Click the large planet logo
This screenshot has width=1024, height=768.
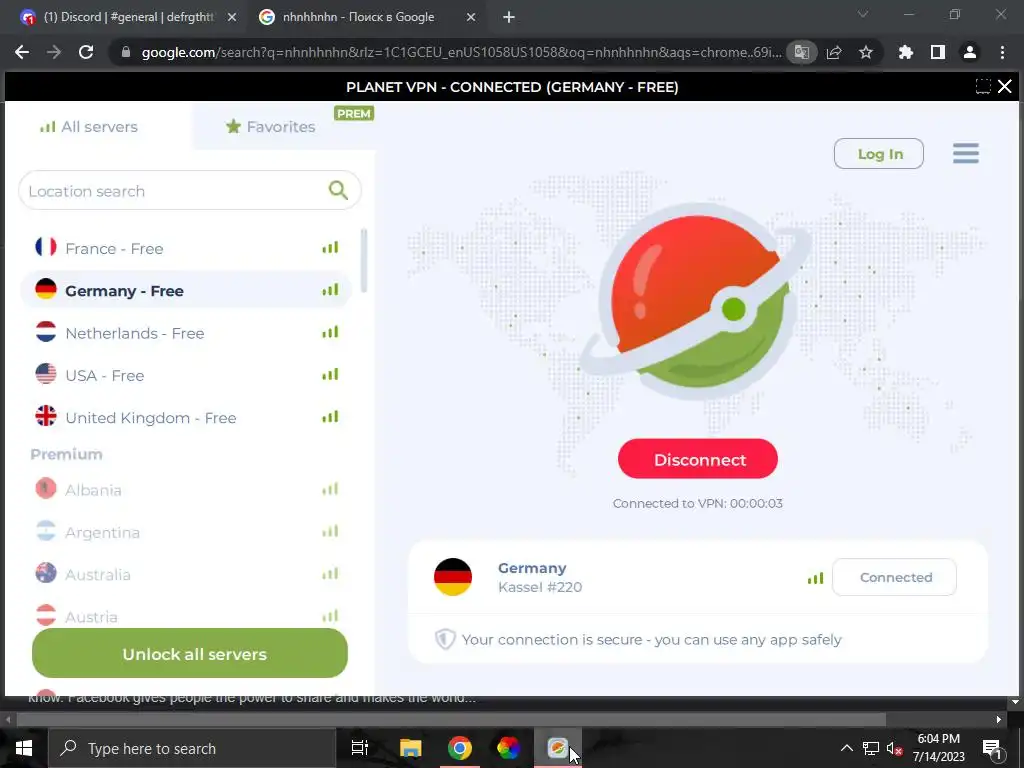(697, 302)
